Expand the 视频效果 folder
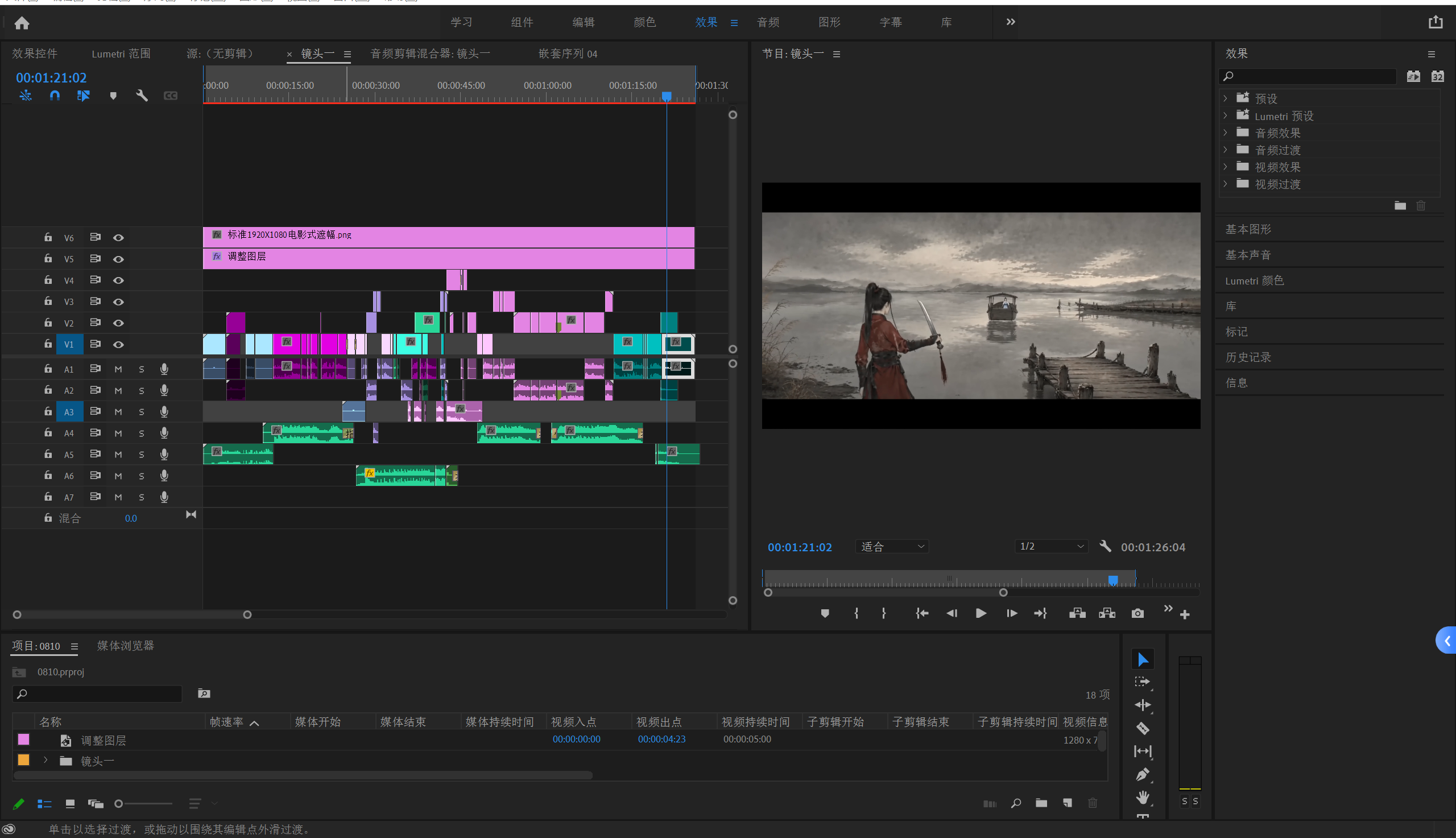Viewport: 1456px width, 838px height. tap(1225, 167)
